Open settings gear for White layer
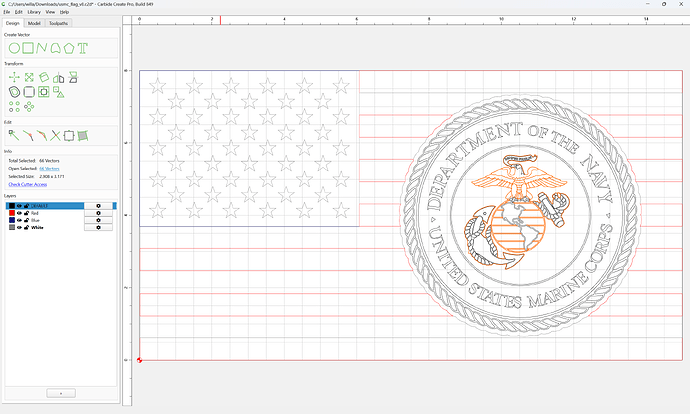 98,227
